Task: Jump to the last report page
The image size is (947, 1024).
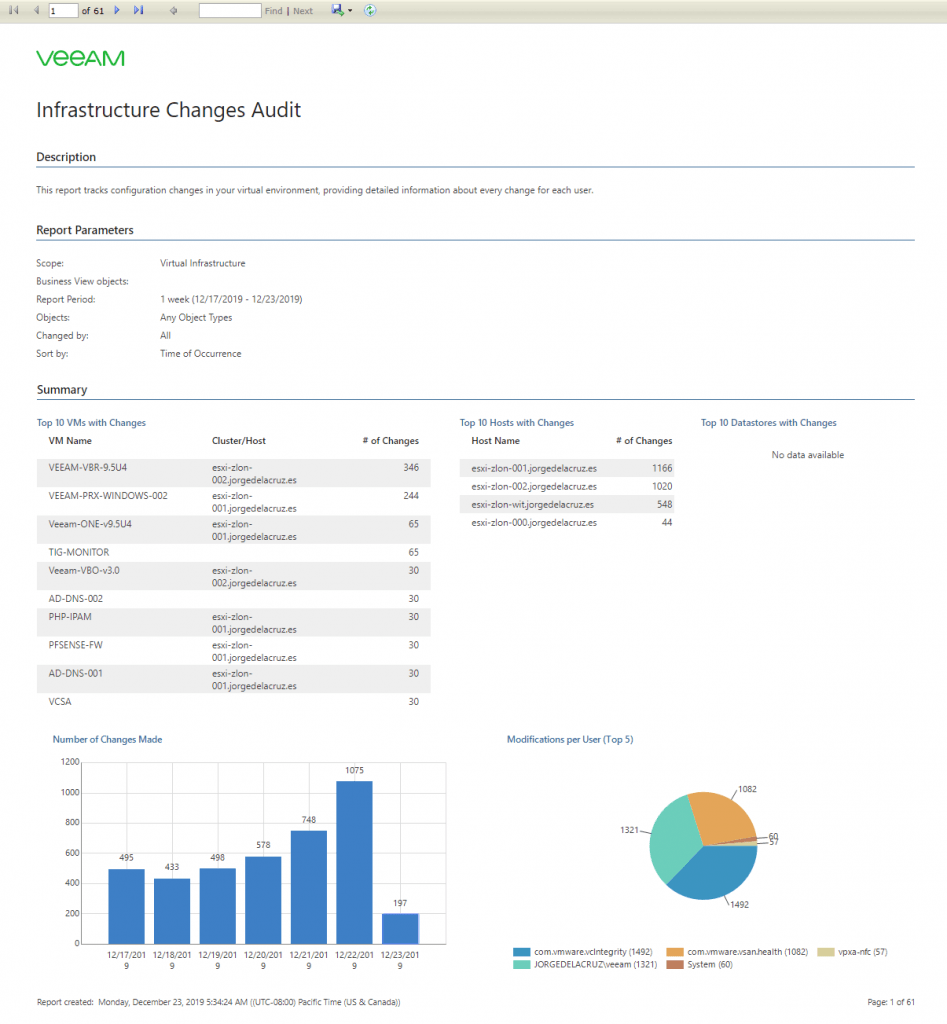Action: click(138, 10)
